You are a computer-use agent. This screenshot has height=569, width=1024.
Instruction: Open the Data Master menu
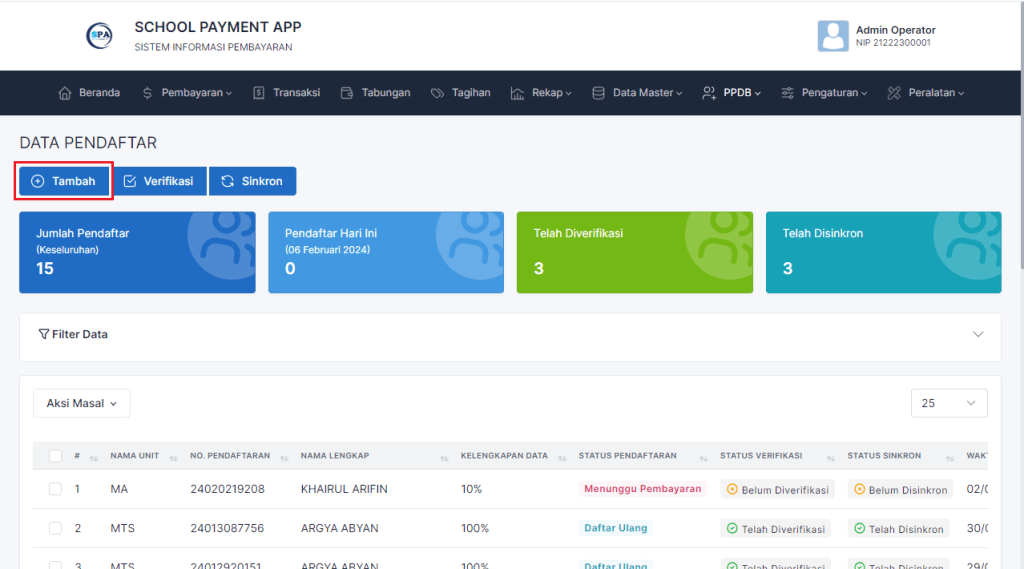tap(637, 93)
